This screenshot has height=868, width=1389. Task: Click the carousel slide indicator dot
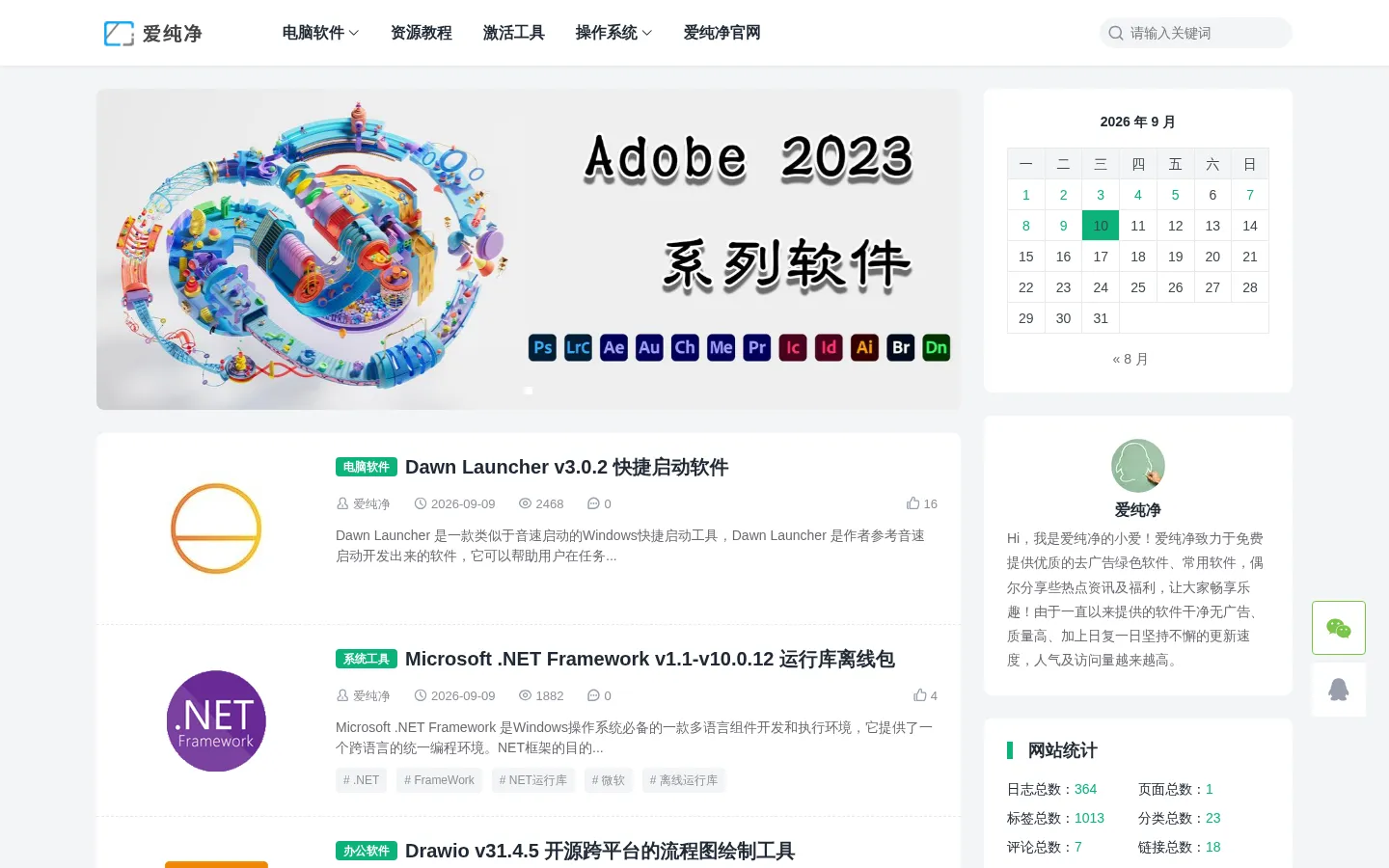click(x=529, y=391)
